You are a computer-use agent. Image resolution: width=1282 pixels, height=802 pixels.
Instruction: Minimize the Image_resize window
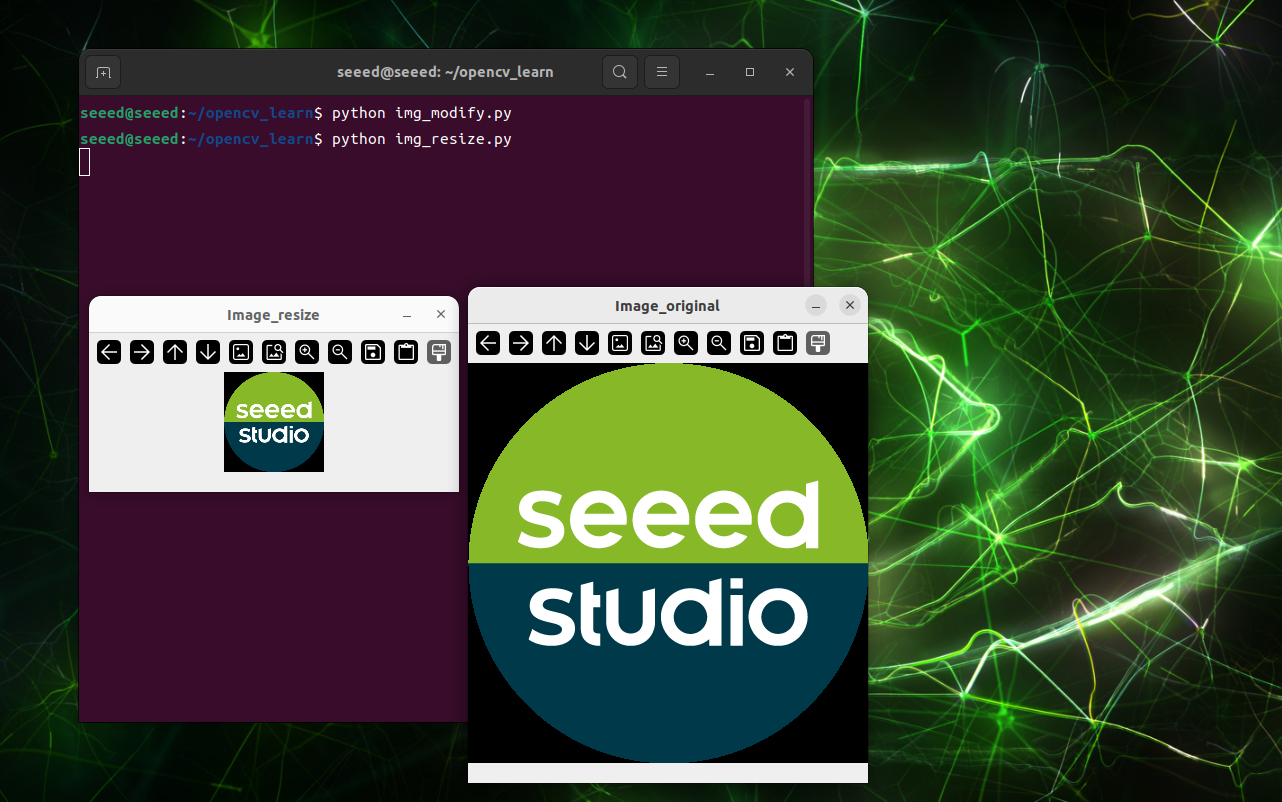[407, 315]
